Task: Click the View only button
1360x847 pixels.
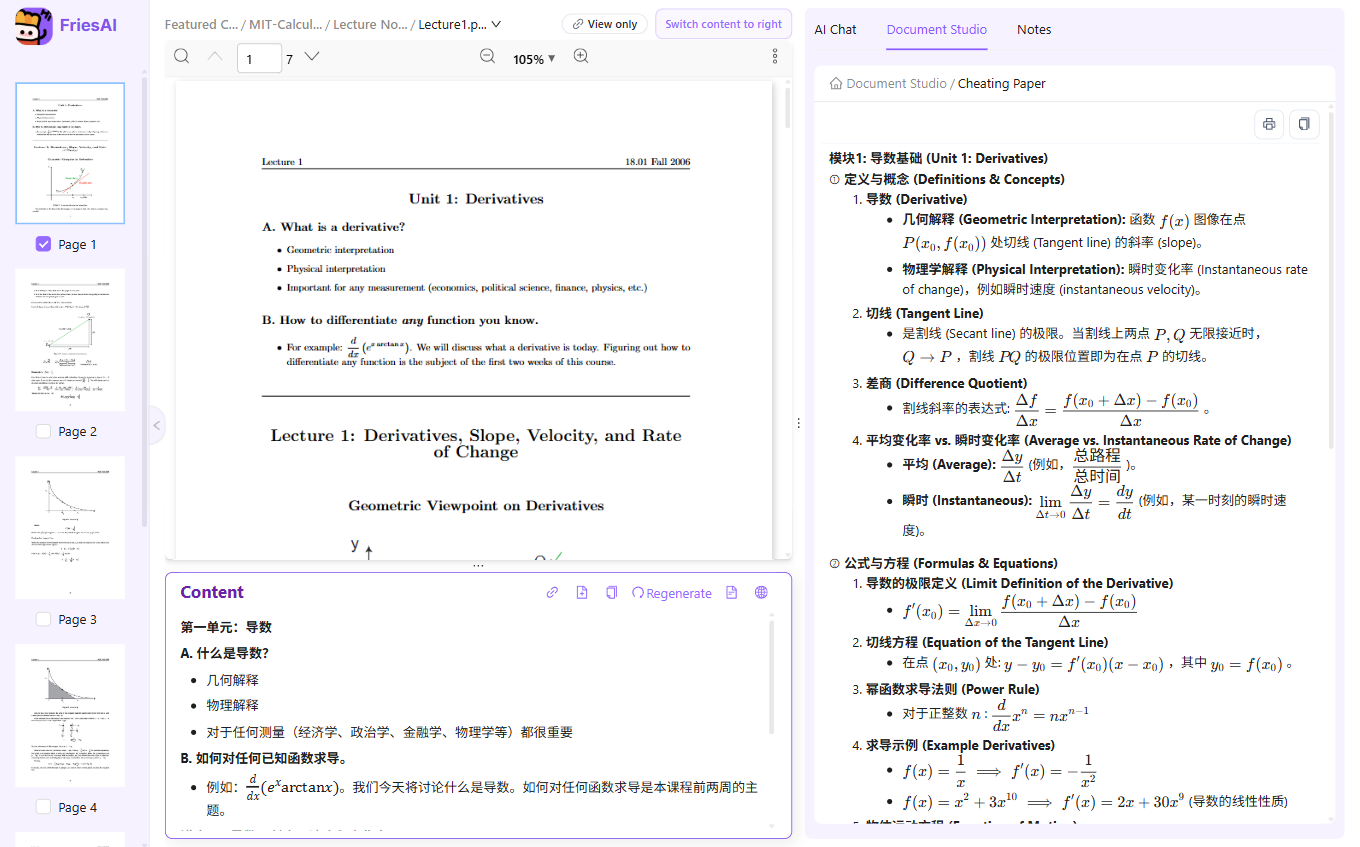Action: coord(604,24)
